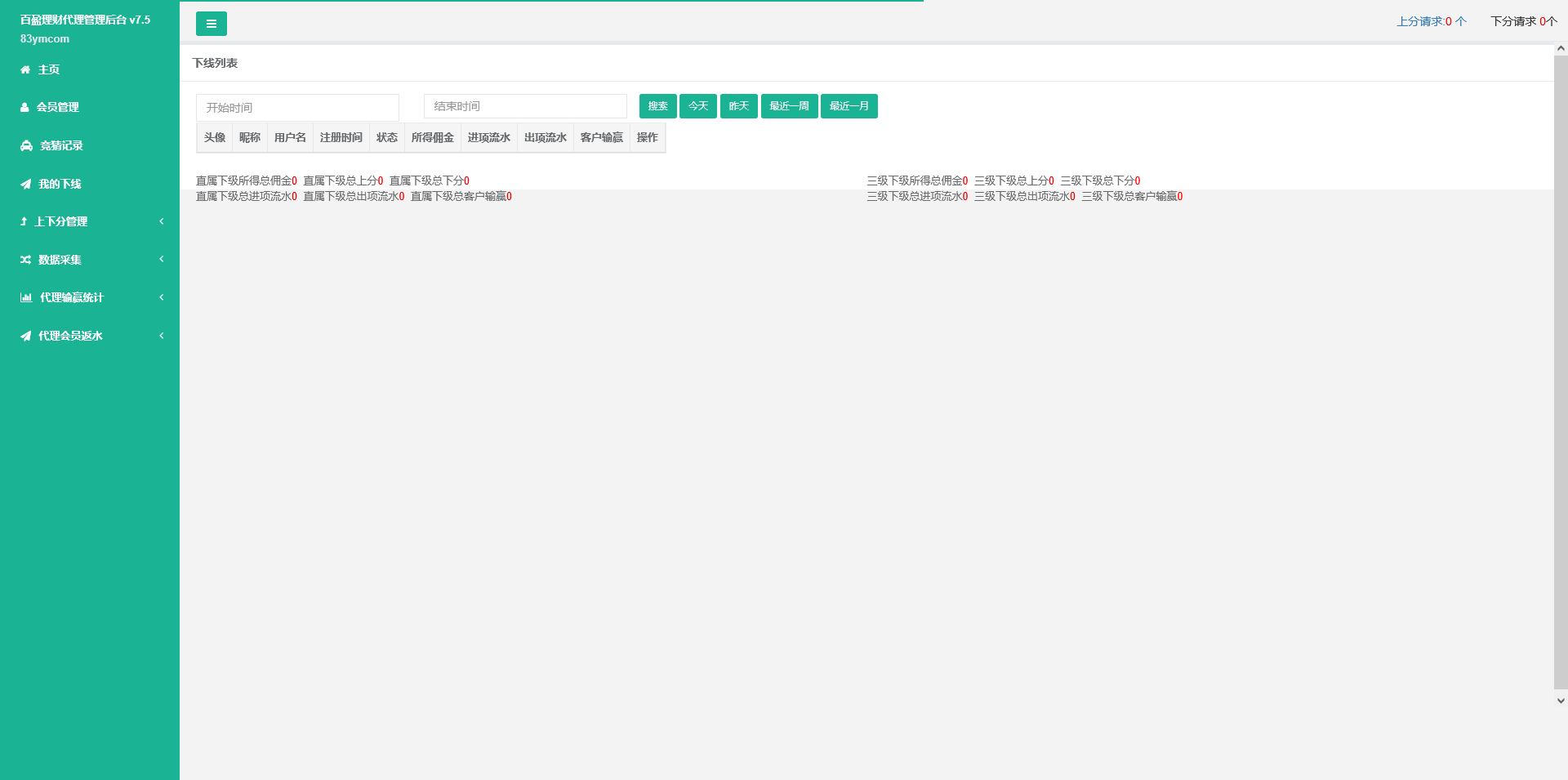The width and height of the screenshot is (1568, 780).
Task: Filter list by 最近一月
Action: [x=849, y=106]
